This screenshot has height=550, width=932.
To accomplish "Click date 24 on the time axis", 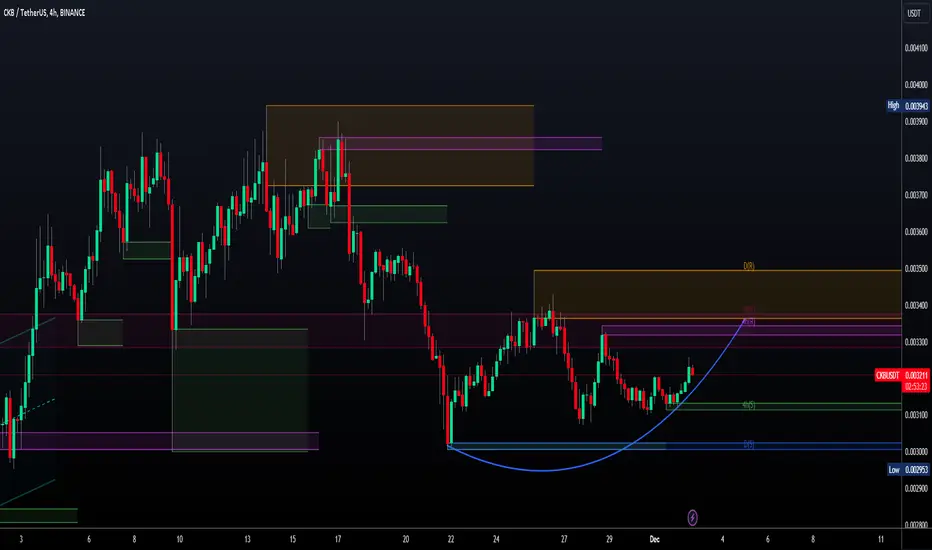I will [496, 539].
